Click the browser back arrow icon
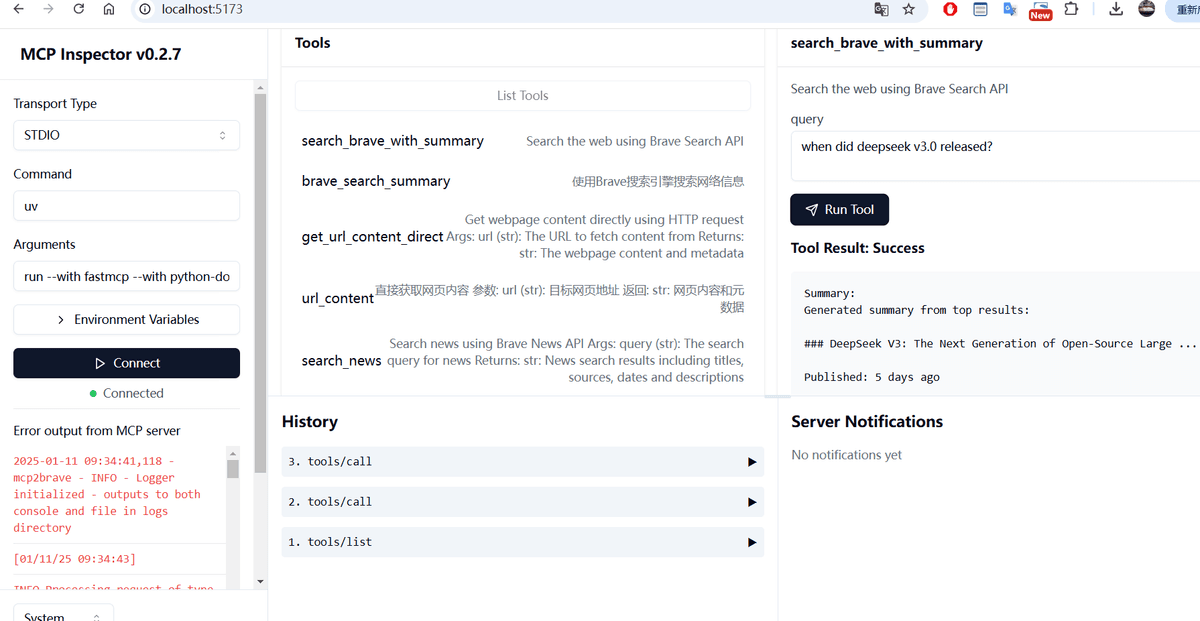Viewport: 1200px width, 621px height. pos(17,9)
